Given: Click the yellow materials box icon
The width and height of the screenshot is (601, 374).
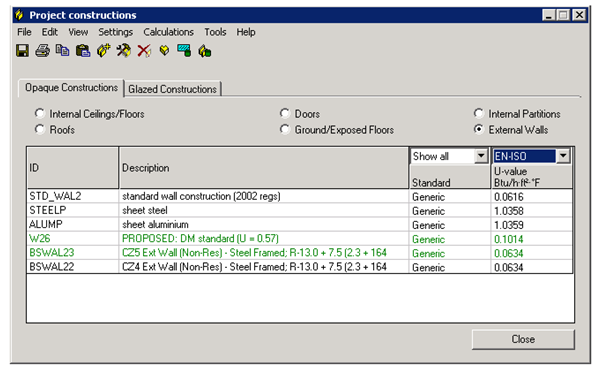Looking at the screenshot, I should tap(164, 50).
